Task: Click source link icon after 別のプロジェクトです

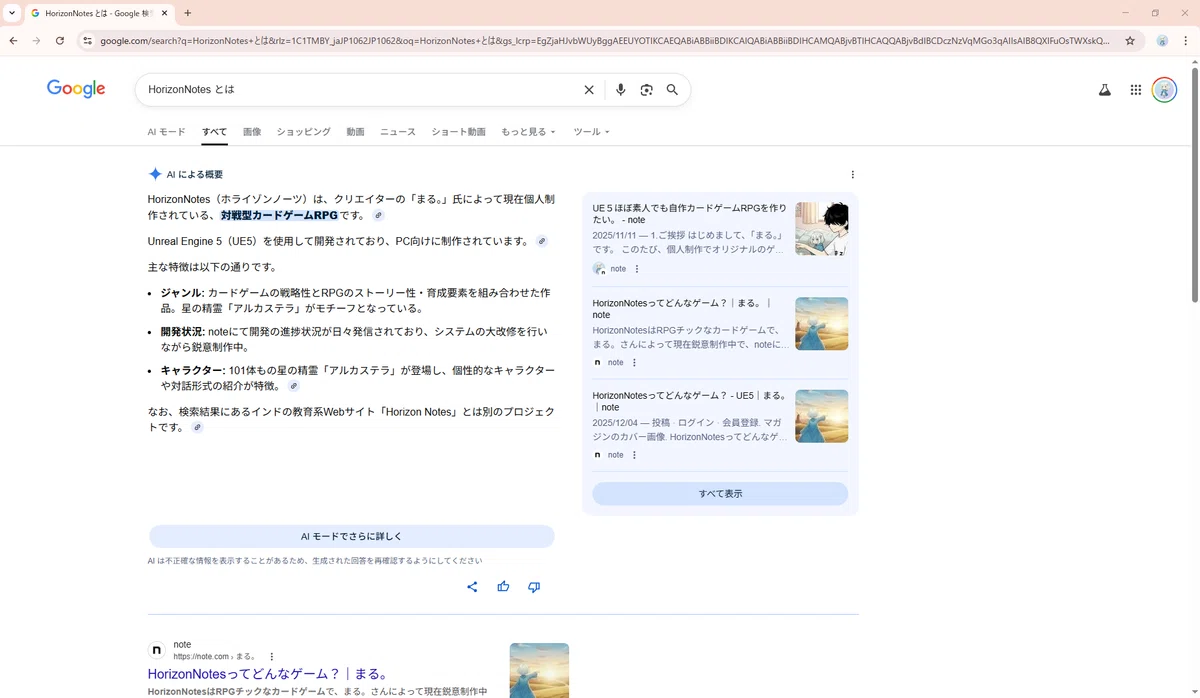Action: coord(197,427)
